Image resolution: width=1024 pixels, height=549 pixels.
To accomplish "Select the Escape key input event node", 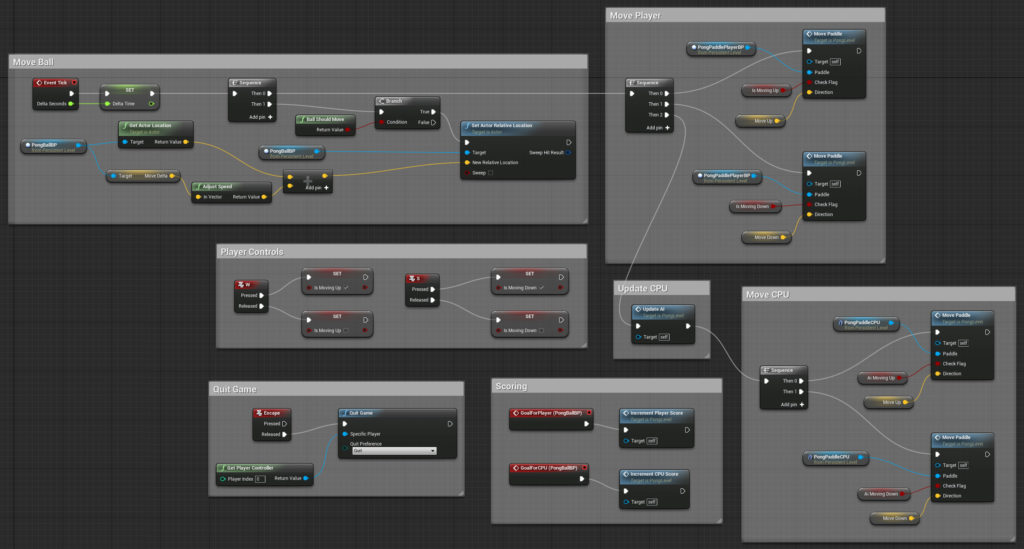I will [272, 424].
